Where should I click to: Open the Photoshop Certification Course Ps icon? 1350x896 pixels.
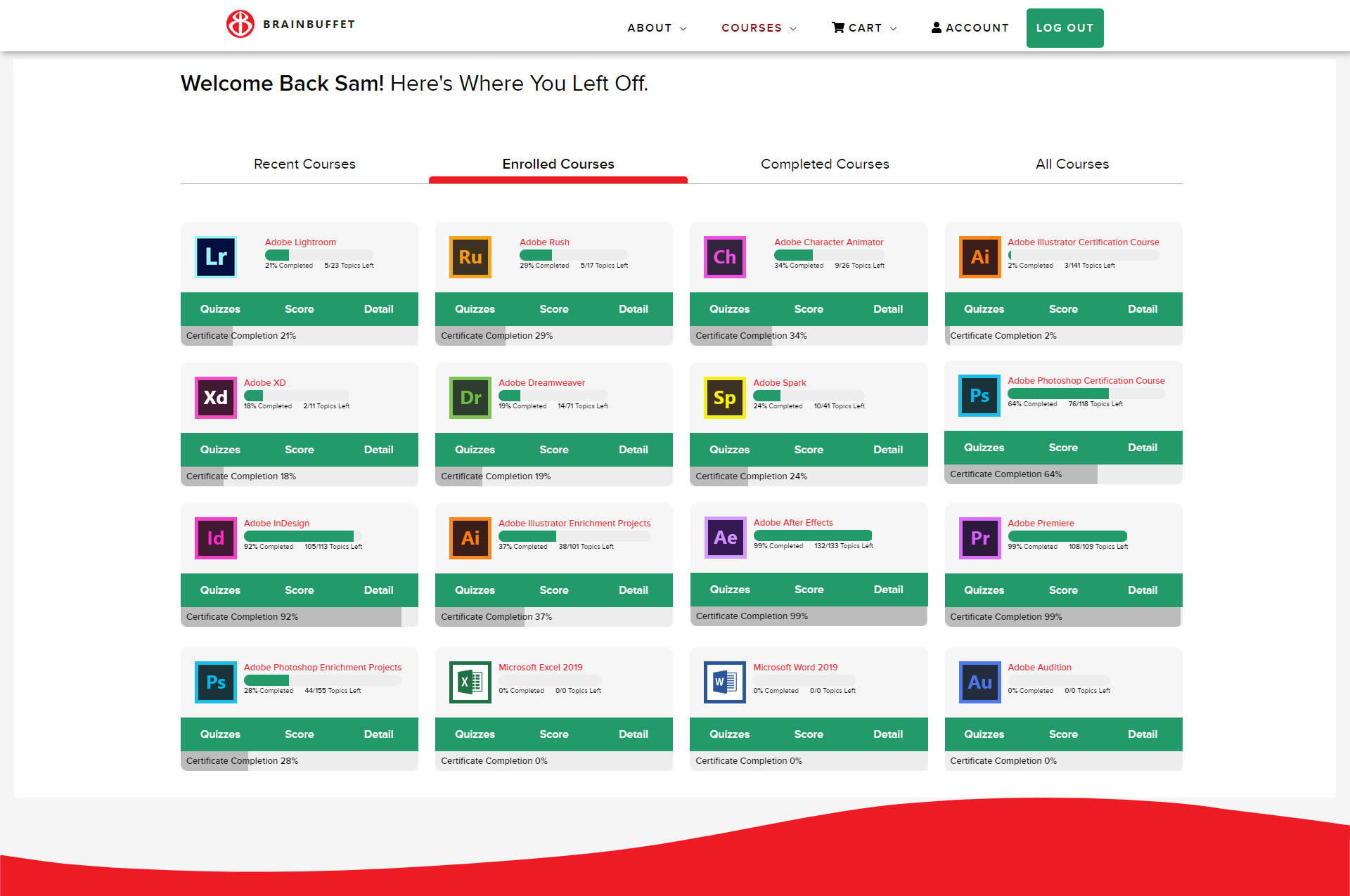tap(980, 396)
